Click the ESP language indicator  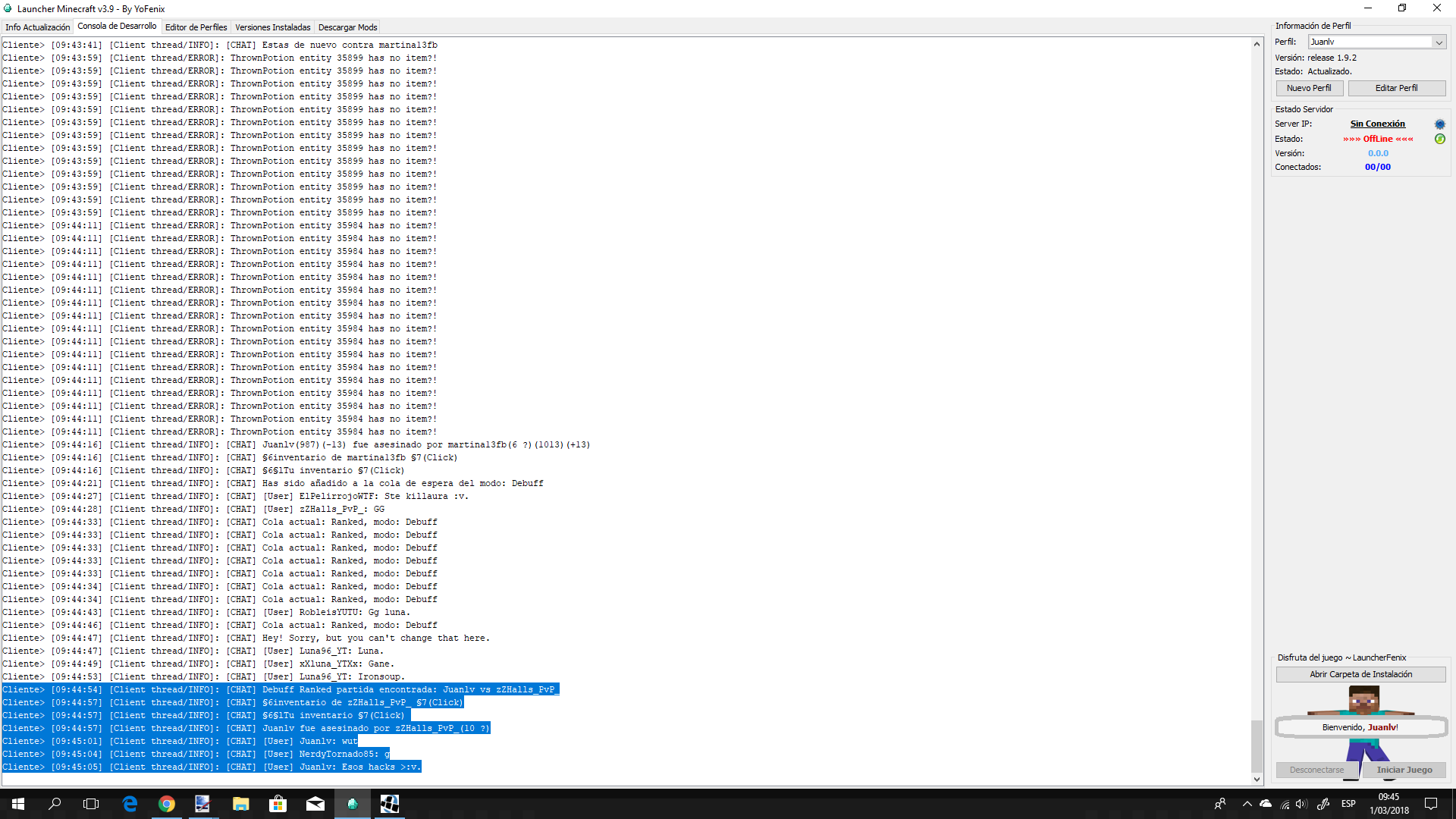1348,804
